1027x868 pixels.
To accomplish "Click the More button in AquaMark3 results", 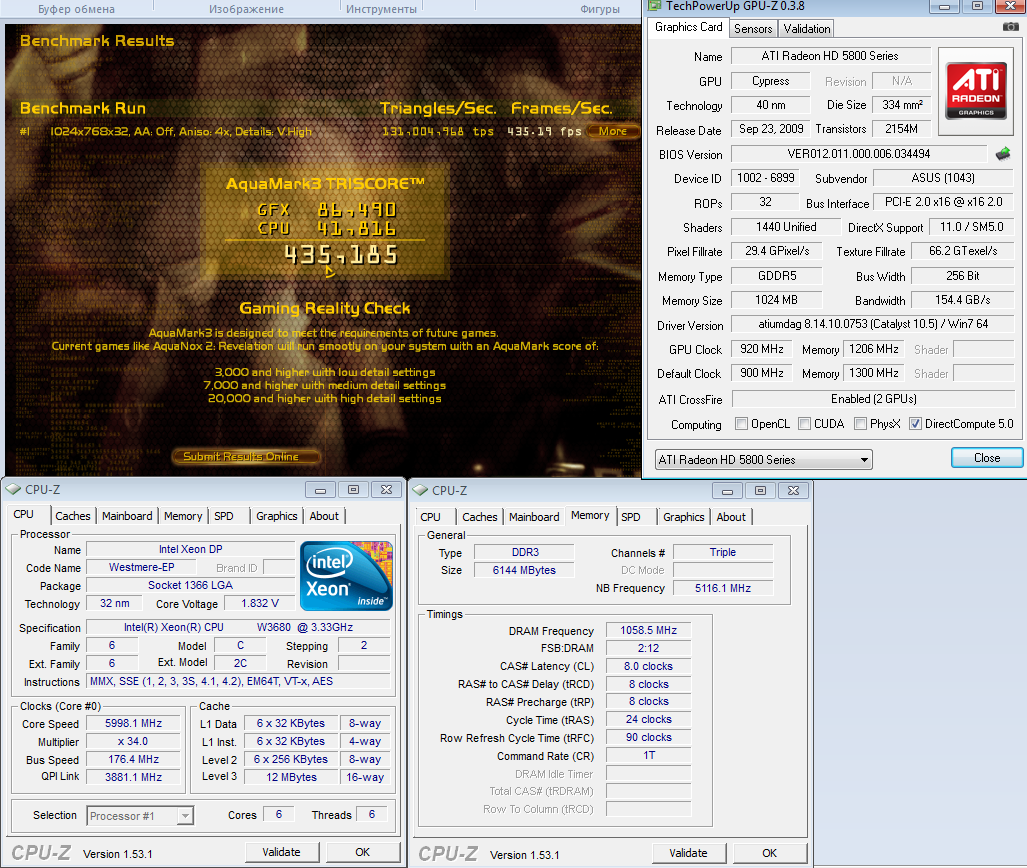I will point(612,131).
